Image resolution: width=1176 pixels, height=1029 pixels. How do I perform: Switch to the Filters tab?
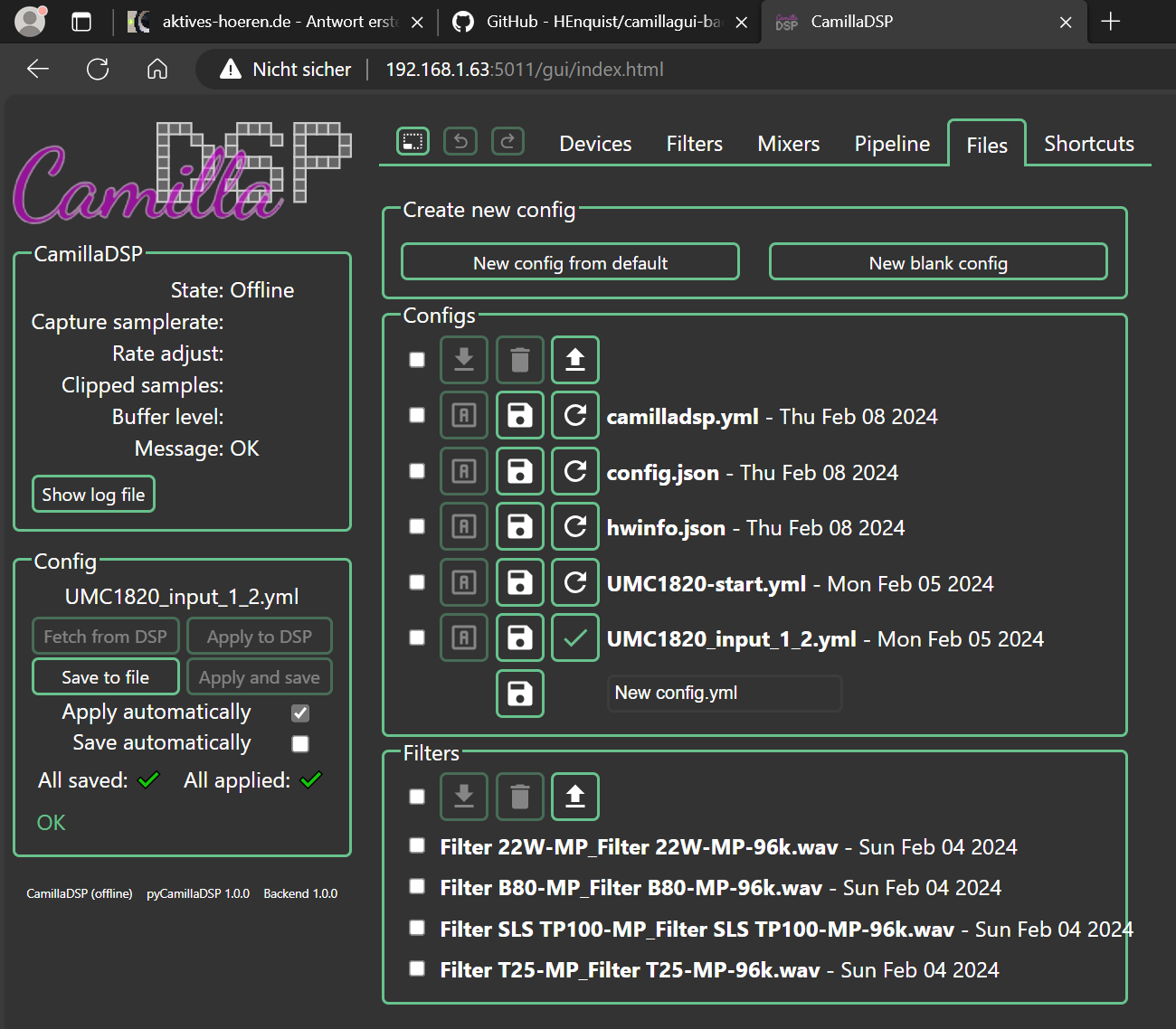pos(695,144)
